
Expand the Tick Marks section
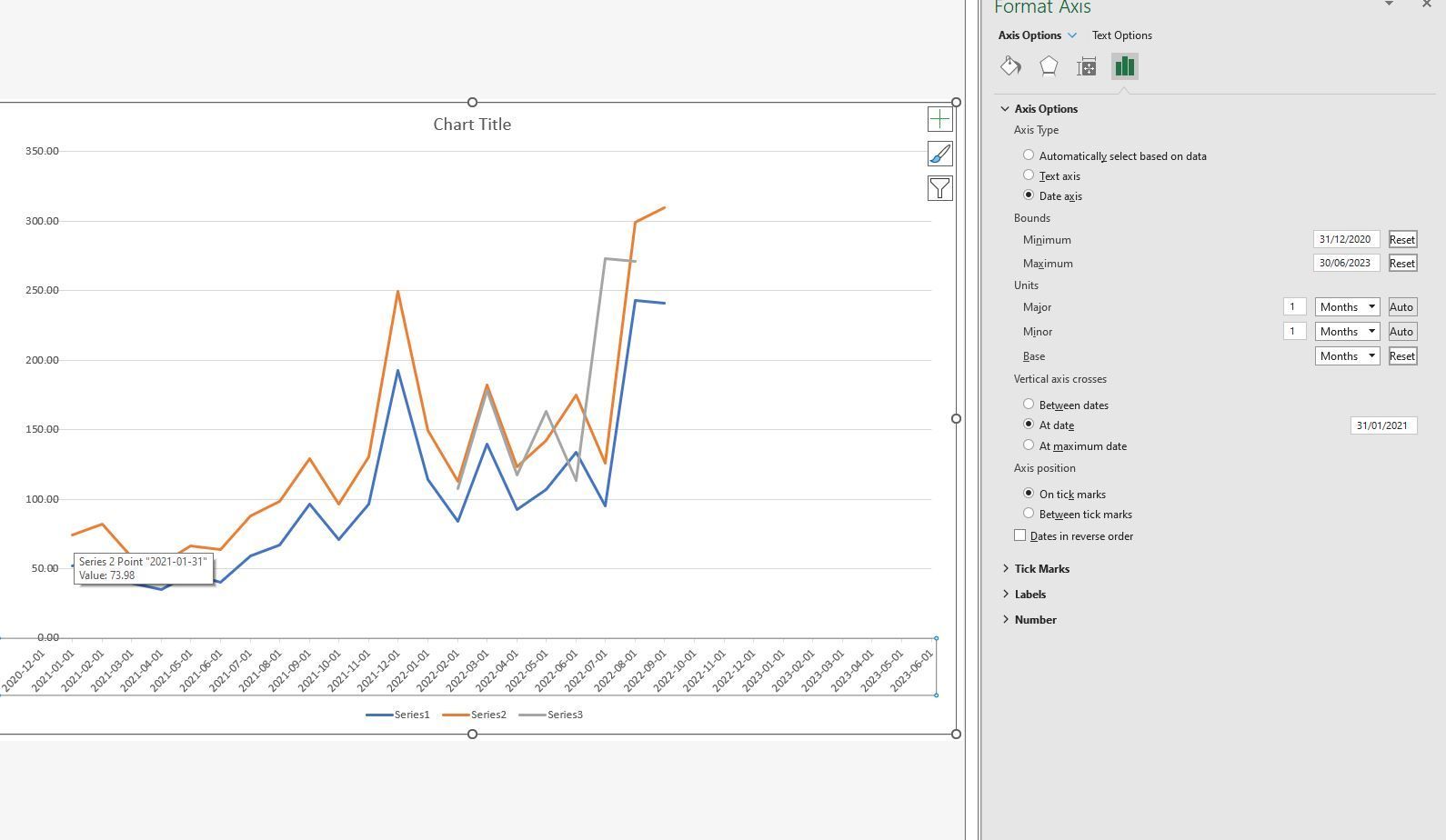click(x=1041, y=569)
